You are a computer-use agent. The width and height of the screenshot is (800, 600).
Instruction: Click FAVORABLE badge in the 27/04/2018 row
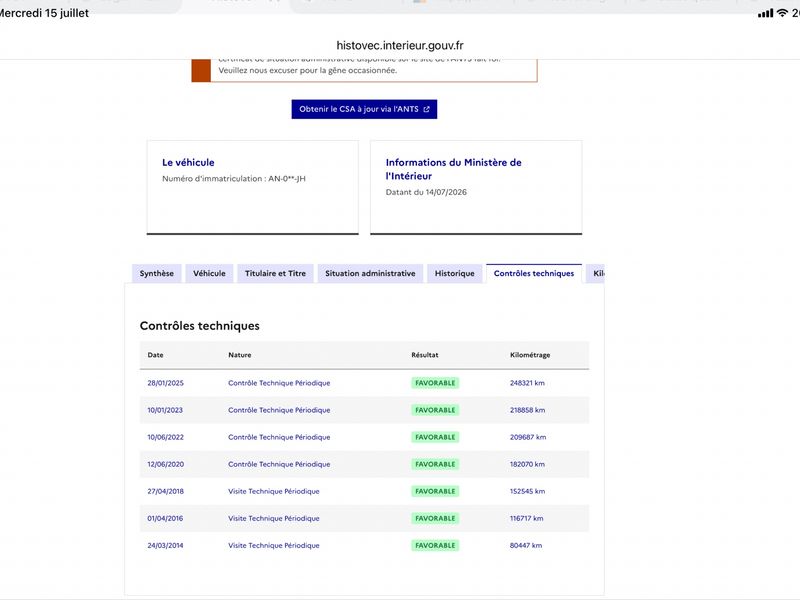[x=435, y=491]
